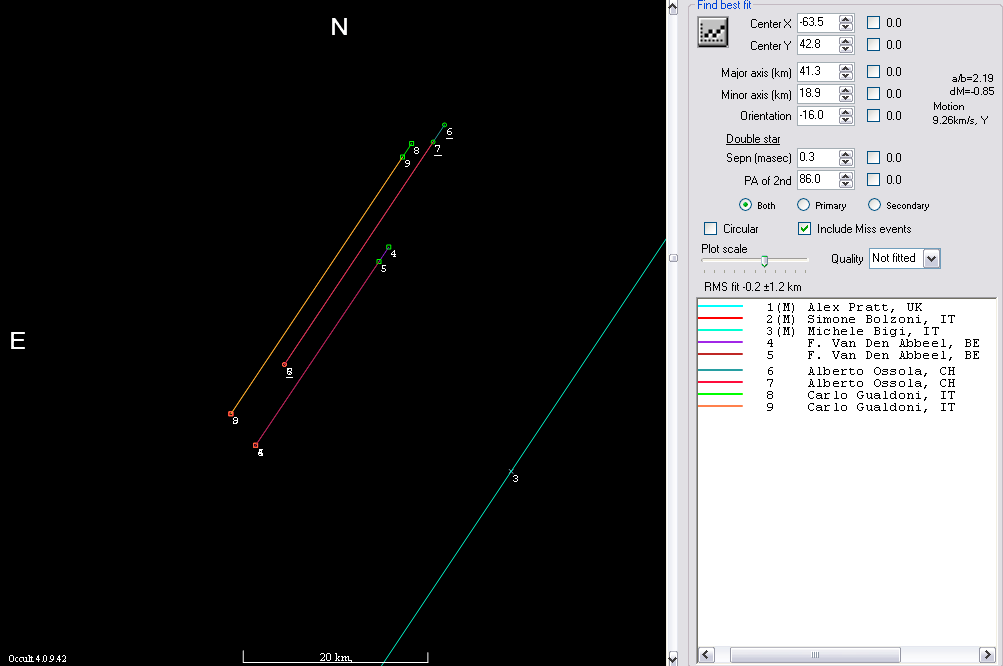Increase Minor axis value with up arrow
The width and height of the screenshot is (1003, 666).
[x=846, y=90]
